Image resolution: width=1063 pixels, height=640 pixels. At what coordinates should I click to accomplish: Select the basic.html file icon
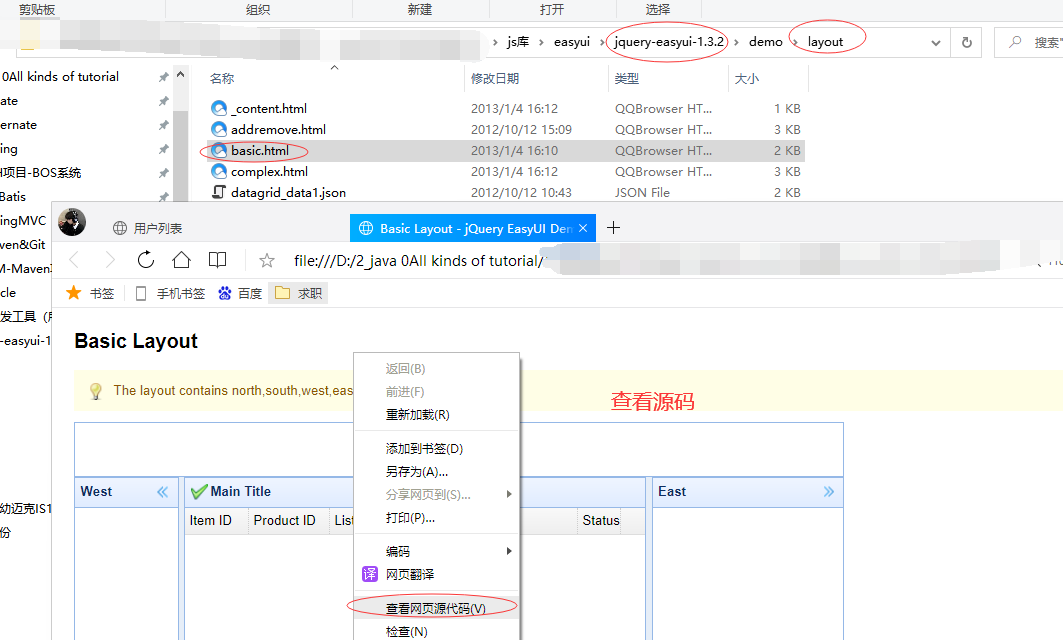(219, 151)
